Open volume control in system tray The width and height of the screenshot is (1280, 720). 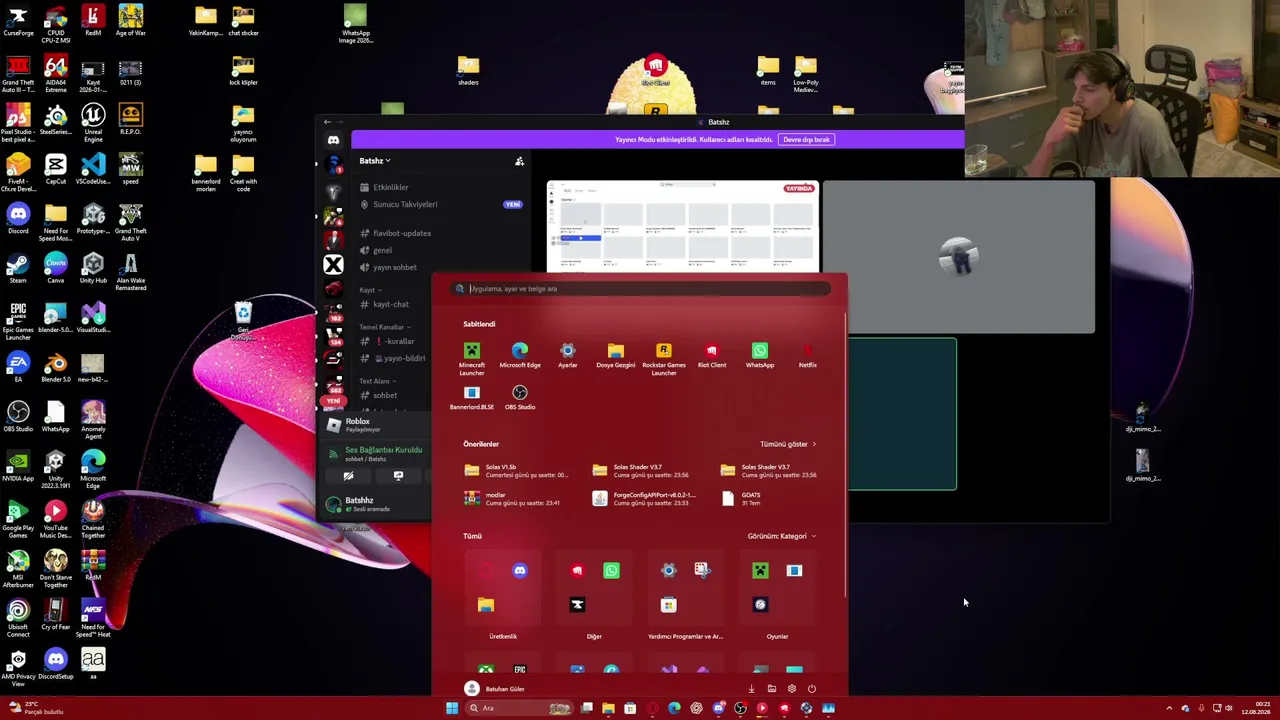coord(1228,708)
